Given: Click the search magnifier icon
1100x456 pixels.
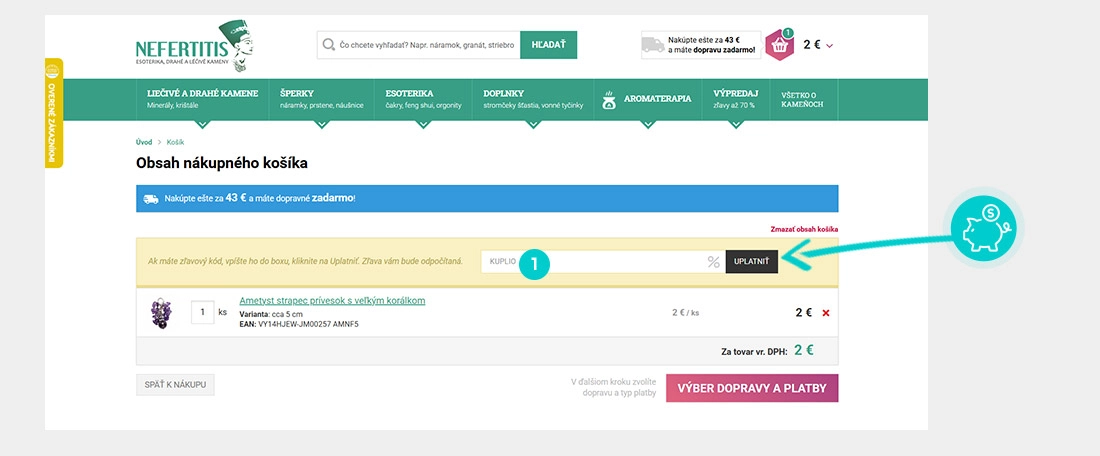Looking at the screenshot, I should pyautogui.click(x=327, y=45).
